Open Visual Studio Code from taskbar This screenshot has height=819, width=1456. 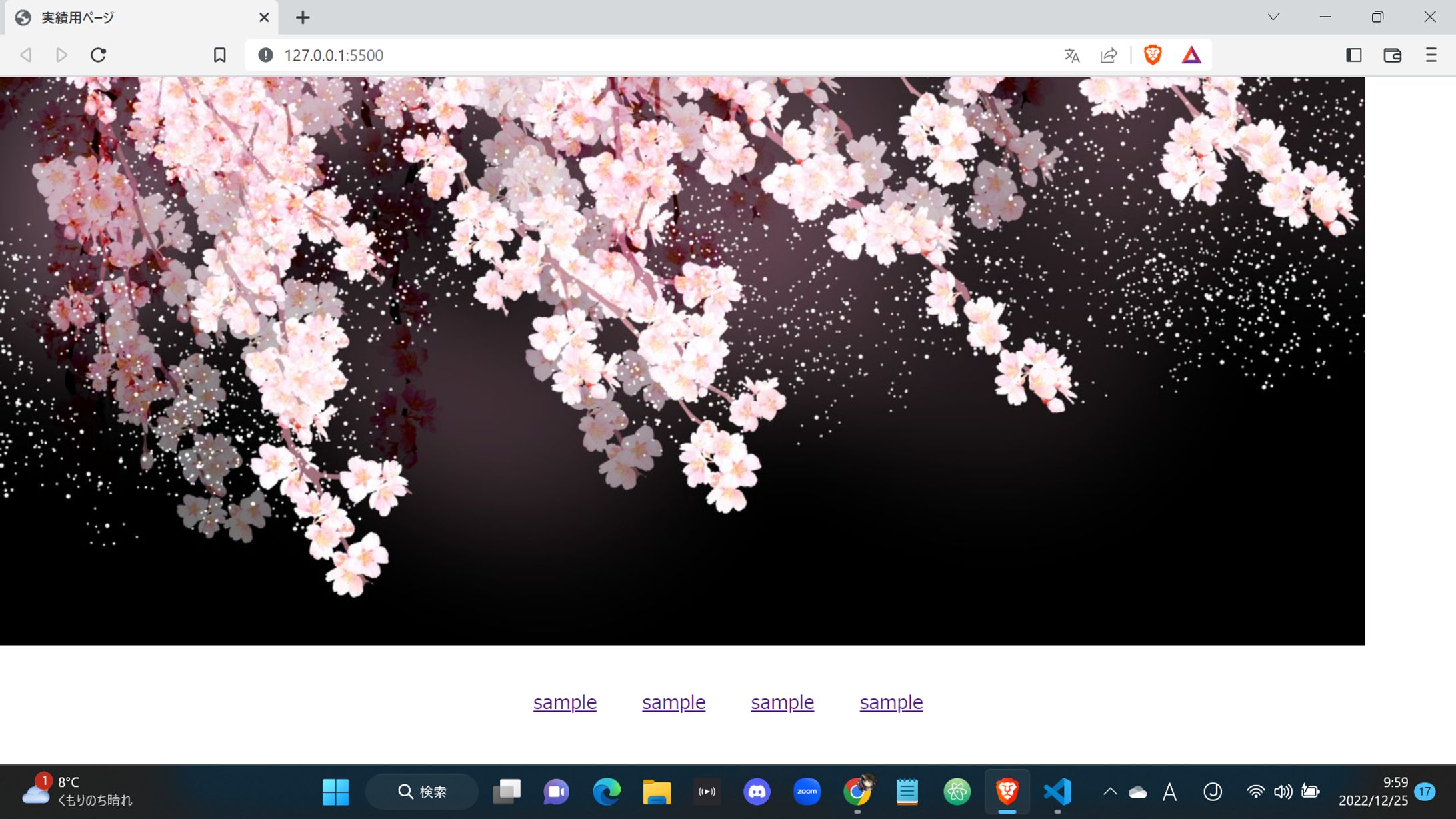coord(1057,792)
